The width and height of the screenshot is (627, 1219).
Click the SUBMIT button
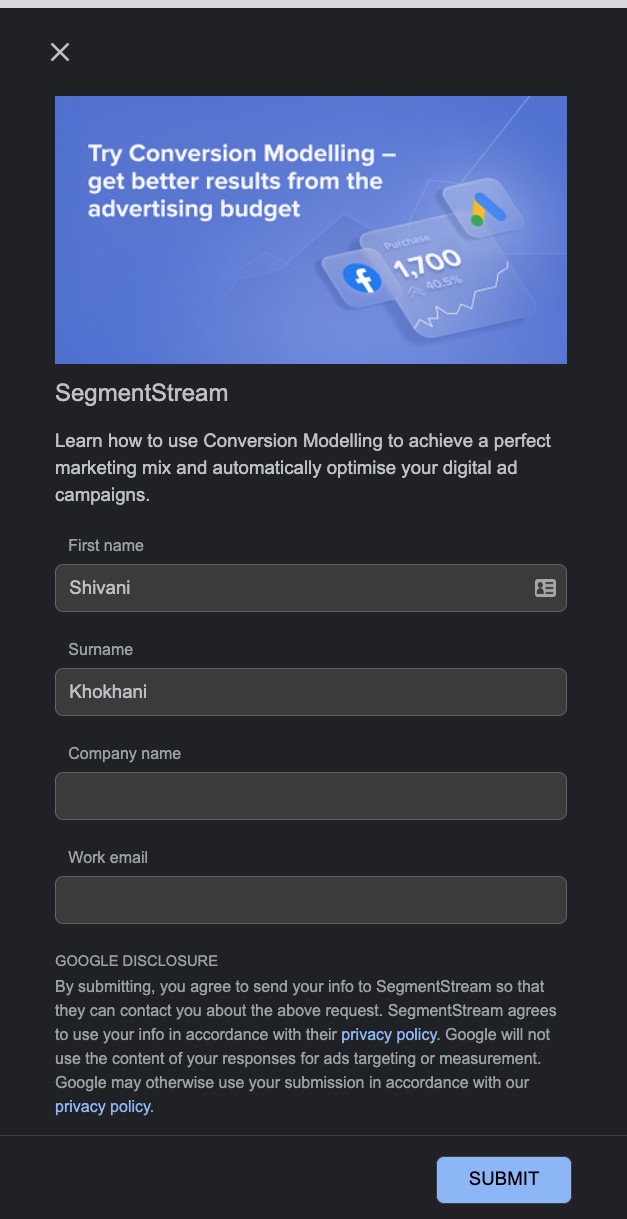coord(503,1180)
